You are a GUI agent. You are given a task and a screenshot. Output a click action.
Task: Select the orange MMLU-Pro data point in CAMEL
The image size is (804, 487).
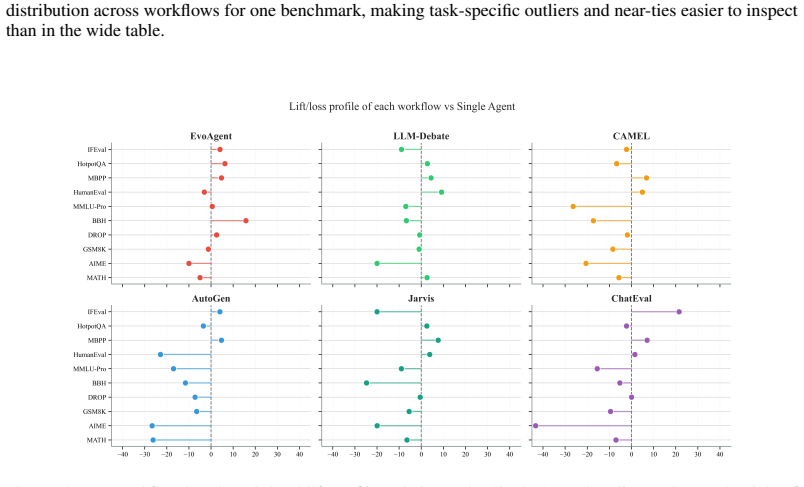(573, 207)
